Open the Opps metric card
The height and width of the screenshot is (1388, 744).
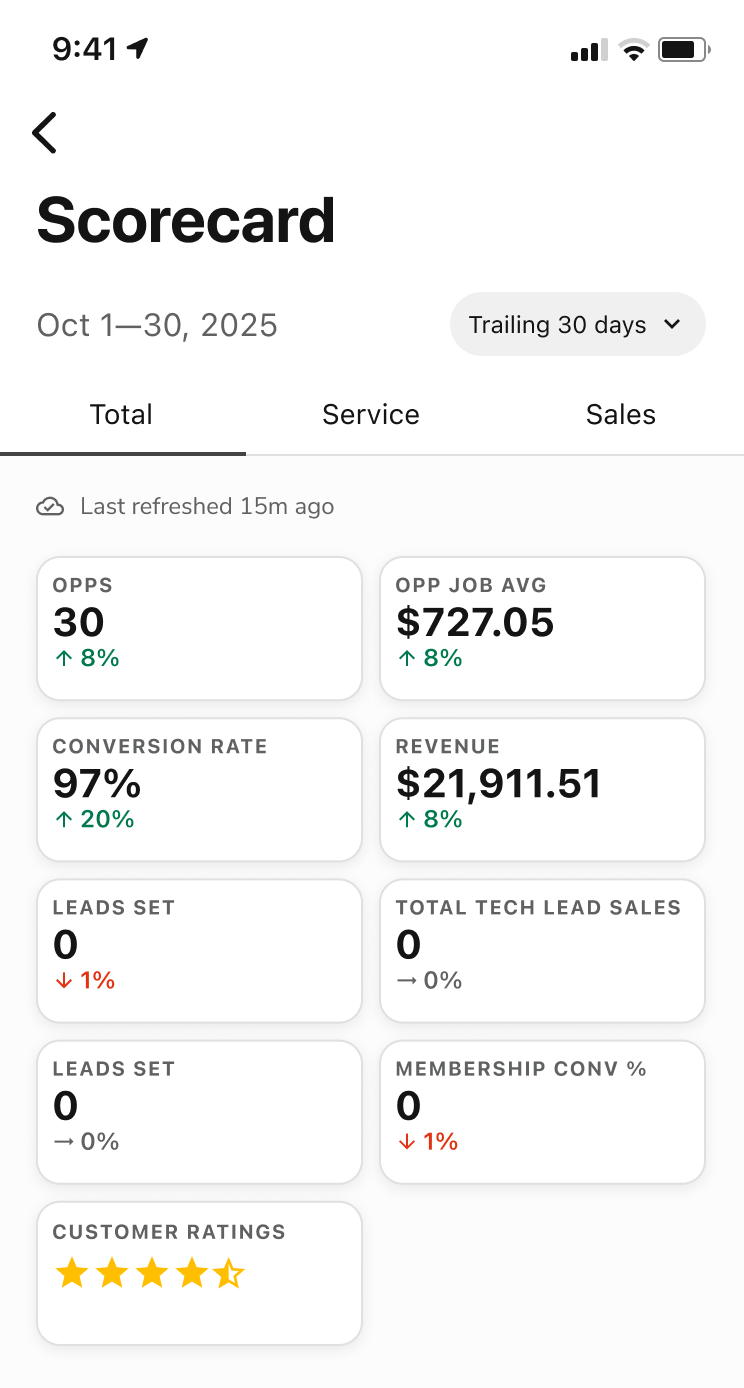coord(199,628)
